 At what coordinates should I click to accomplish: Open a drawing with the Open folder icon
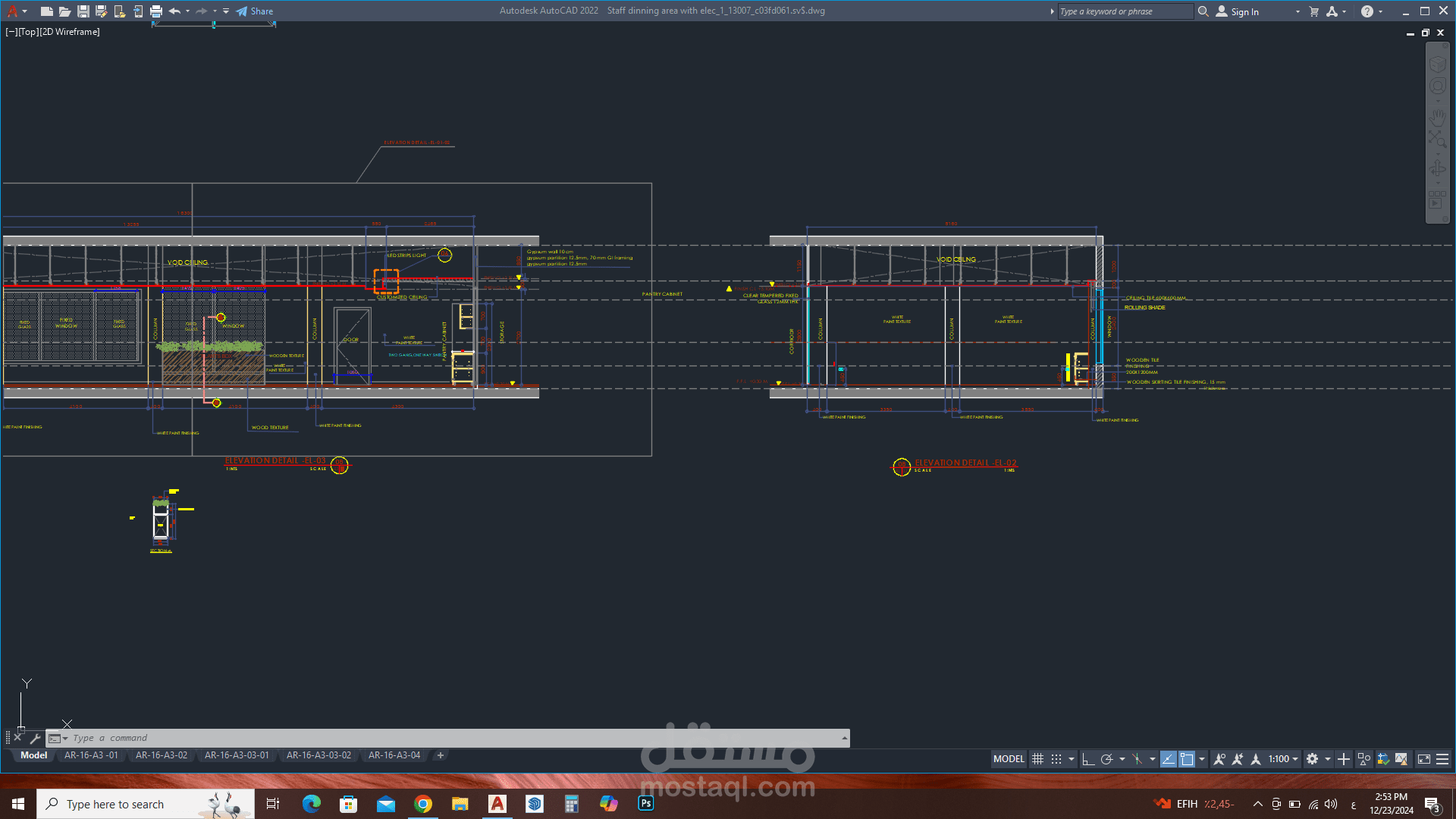[65, 11]
